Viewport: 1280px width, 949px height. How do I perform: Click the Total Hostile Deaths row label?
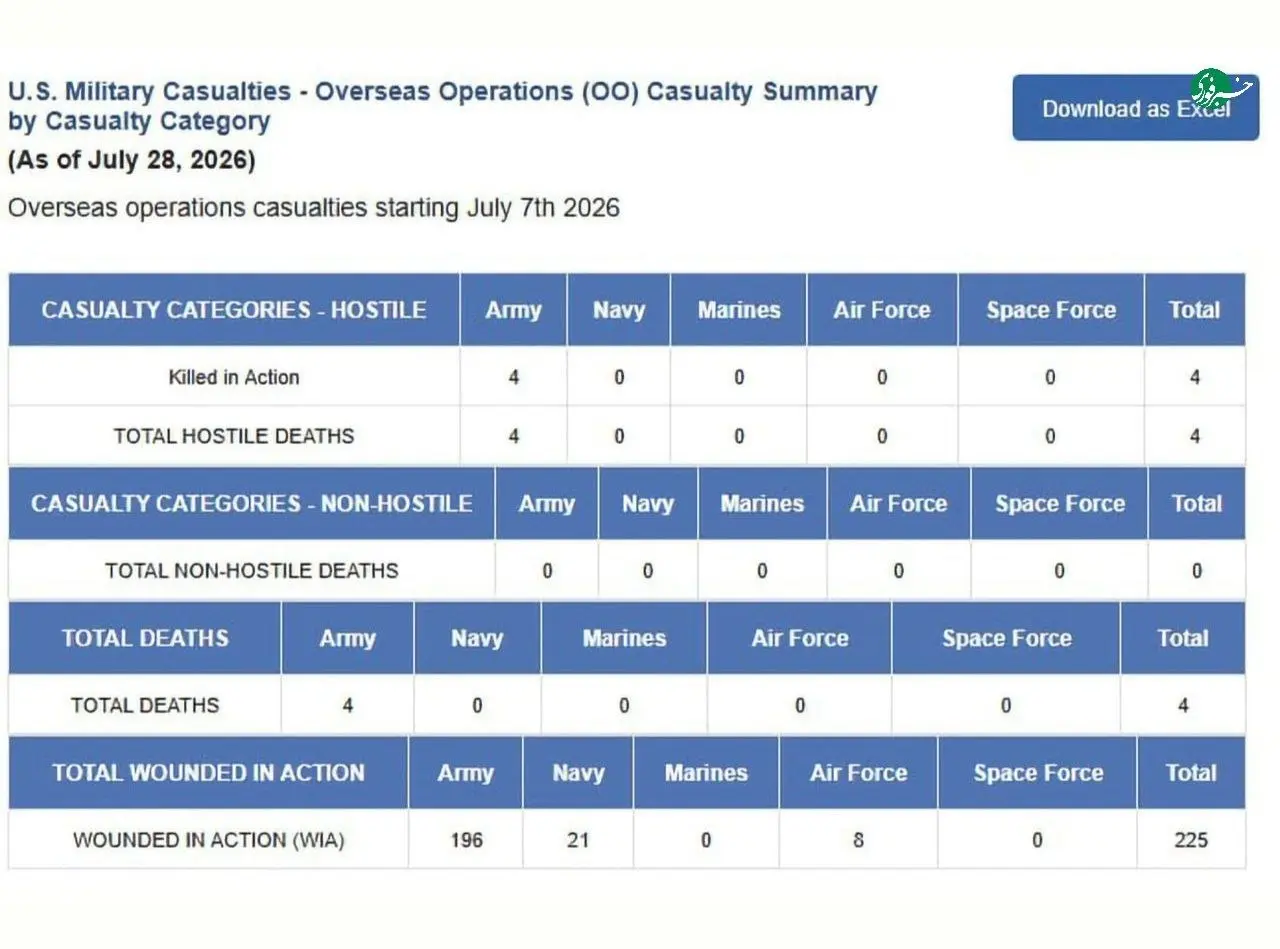(234, 436)
